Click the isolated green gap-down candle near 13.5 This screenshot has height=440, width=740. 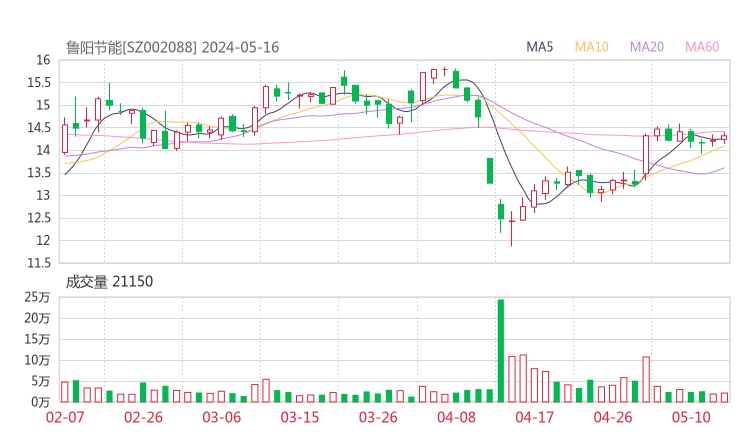[490, 171]
